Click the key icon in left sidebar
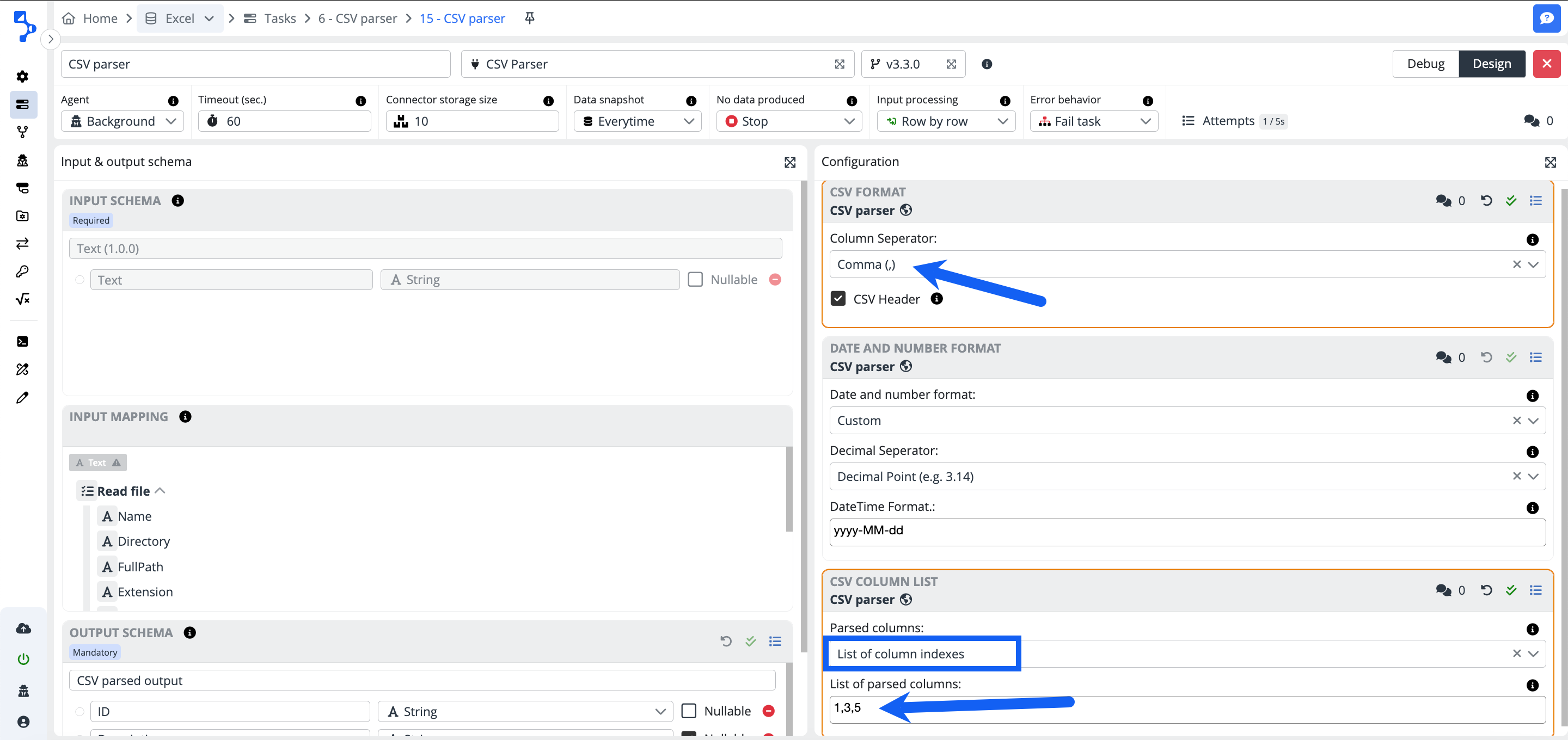 (22, 272)
